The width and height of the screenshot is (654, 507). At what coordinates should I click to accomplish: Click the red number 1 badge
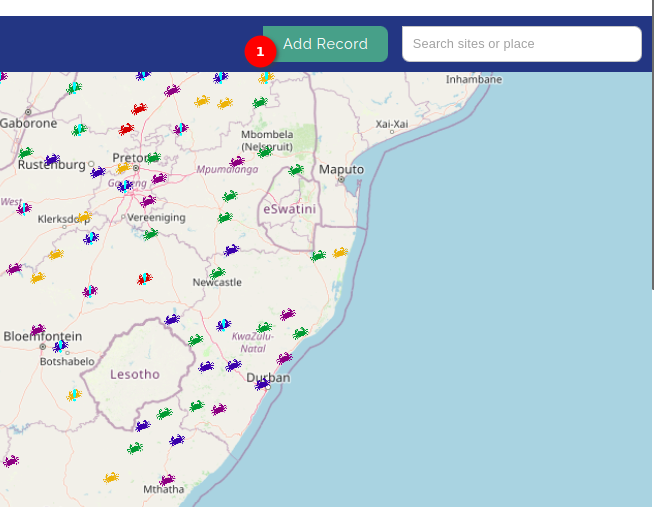coord(260,52)
